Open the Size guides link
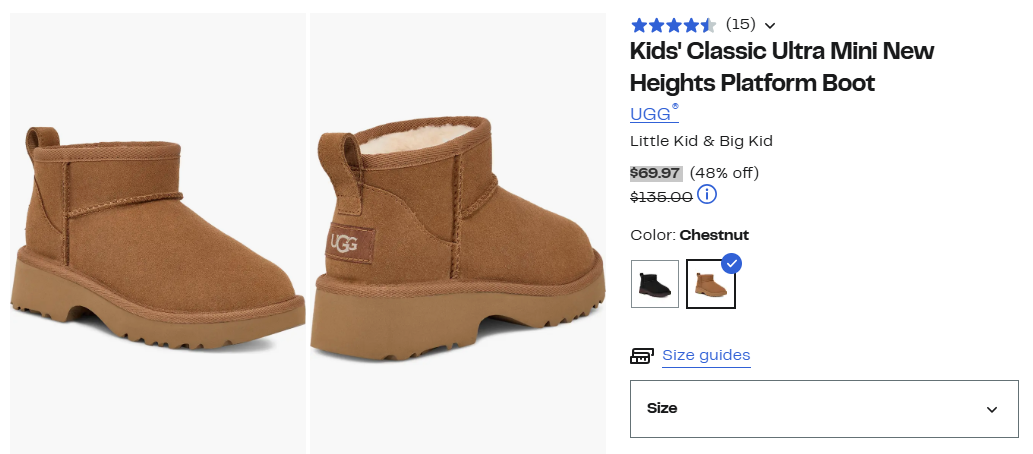 pyautogui.click(x=706, y=355)
